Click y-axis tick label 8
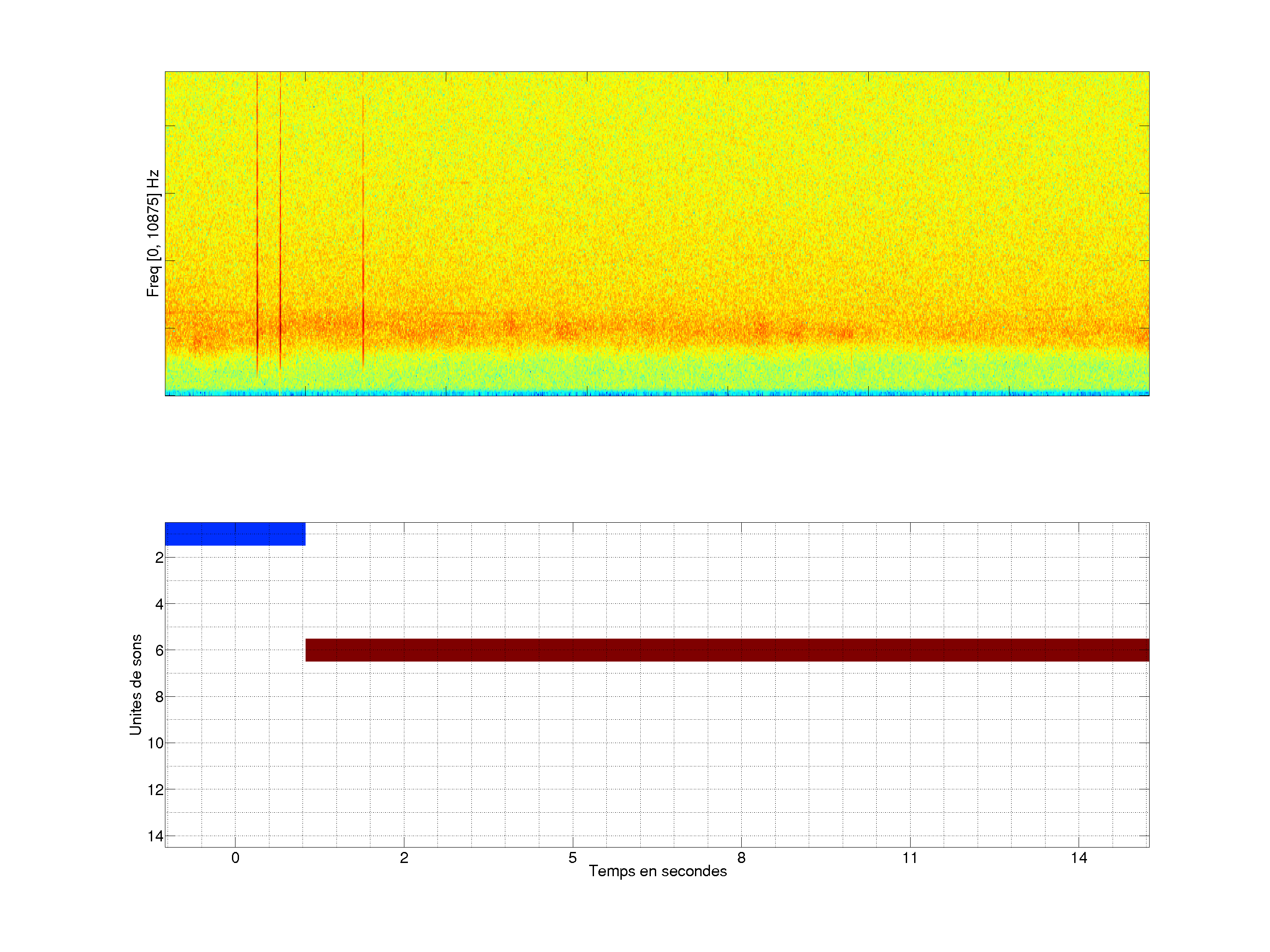 tap(159, 697)
